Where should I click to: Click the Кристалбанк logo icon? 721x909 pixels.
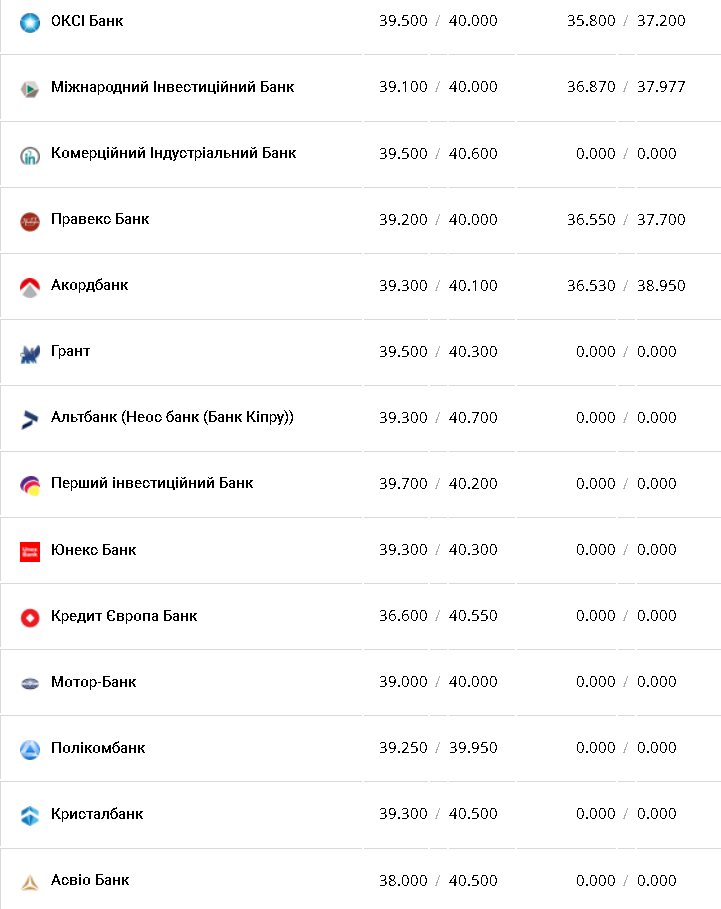pos(30,815)
